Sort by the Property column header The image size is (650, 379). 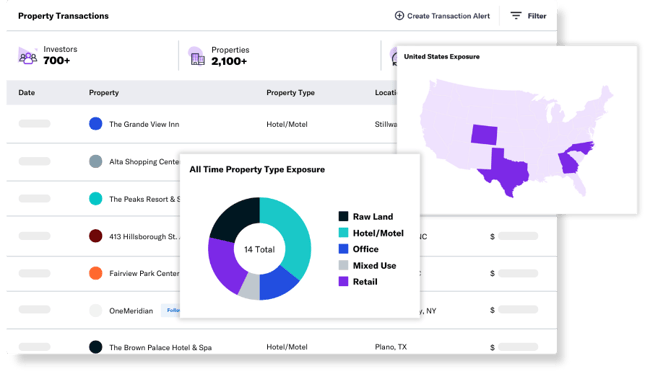104,92
